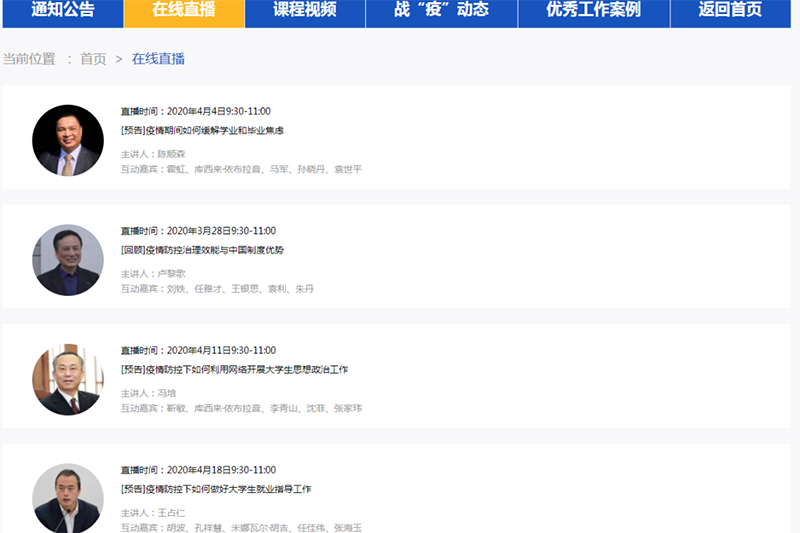Select the highlighted 在线直播 tab

point(183,11)
